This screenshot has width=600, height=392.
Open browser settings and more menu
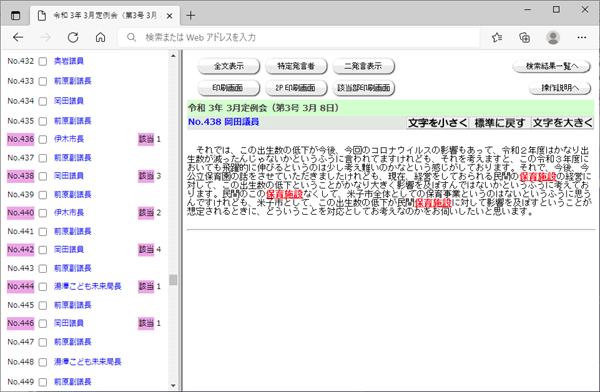coord(582,37)
